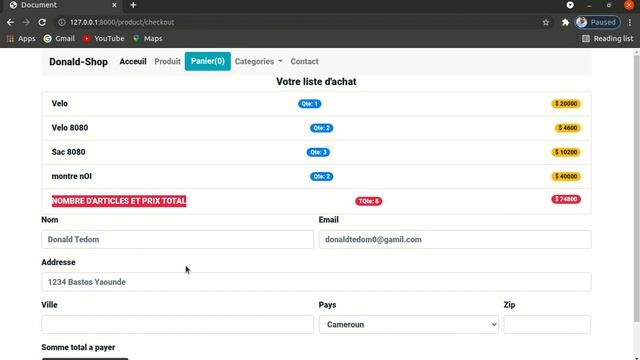
Task: Click the $ 74800 total price badge
Action: (x=566, y=199)
